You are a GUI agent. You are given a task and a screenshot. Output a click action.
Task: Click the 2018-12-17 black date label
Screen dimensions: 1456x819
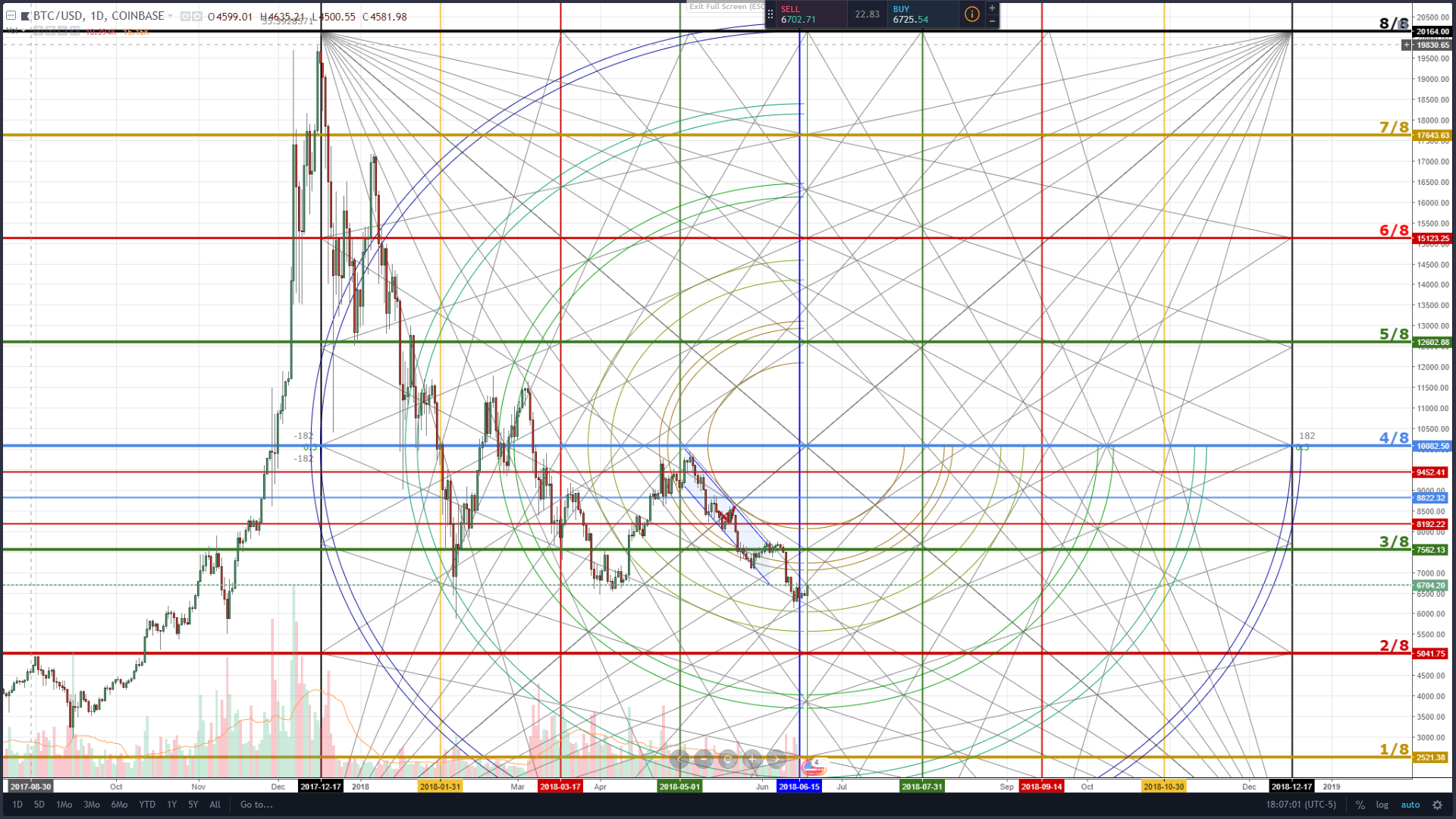pos(1292,786)
